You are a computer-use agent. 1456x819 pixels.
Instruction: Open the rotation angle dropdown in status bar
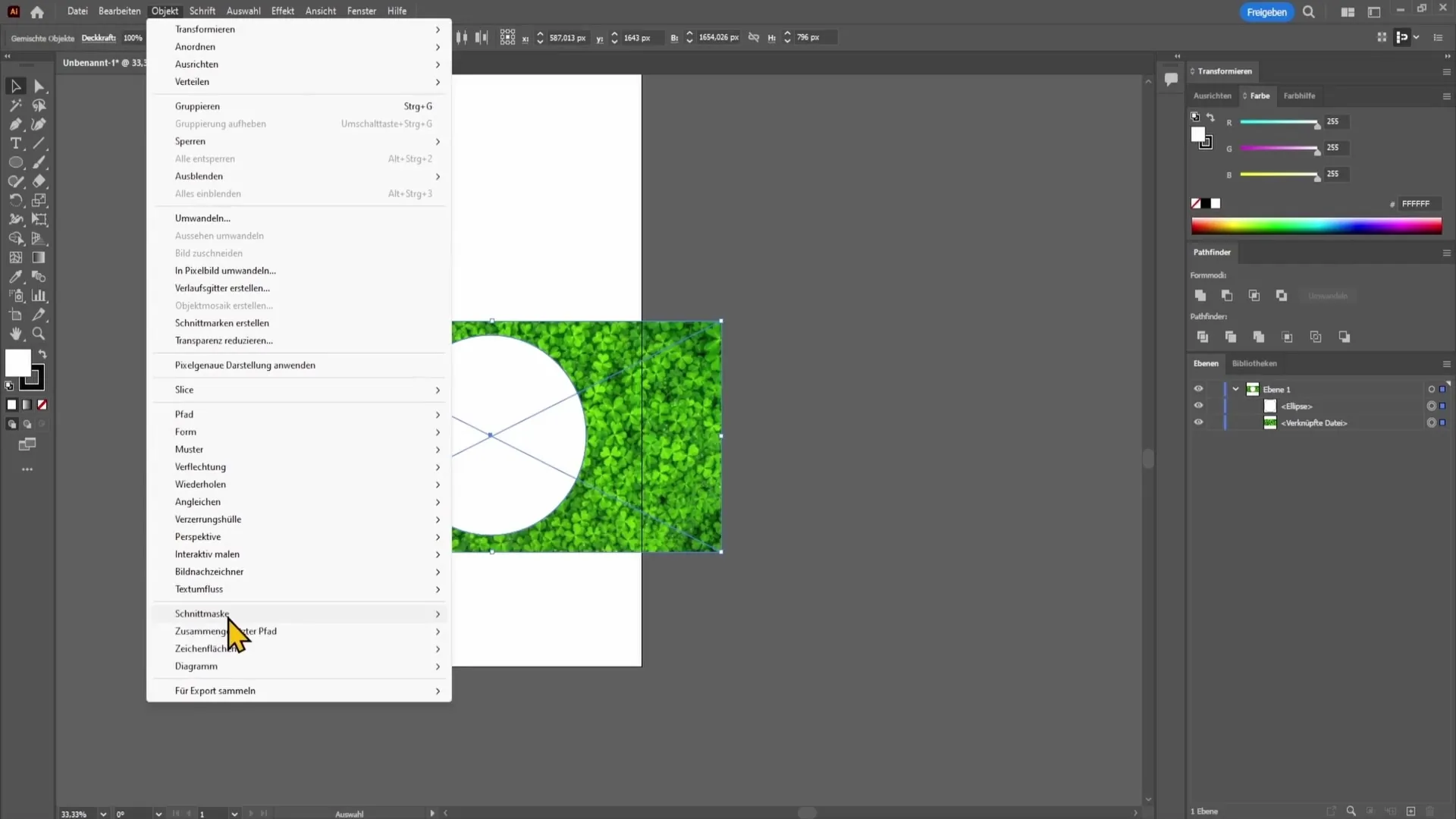pyautogui.click(x=158, y=814)
